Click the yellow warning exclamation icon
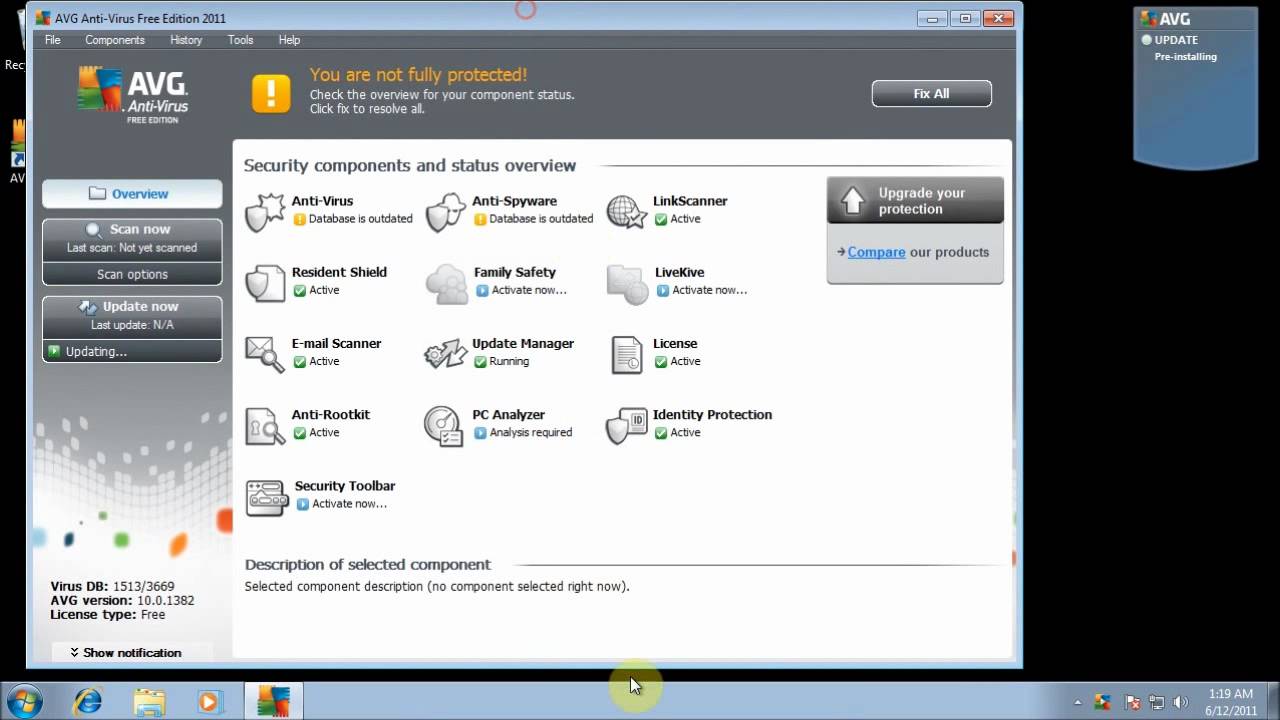Image resolution: width=1280 pixels, height=720 pixels. 270,93
